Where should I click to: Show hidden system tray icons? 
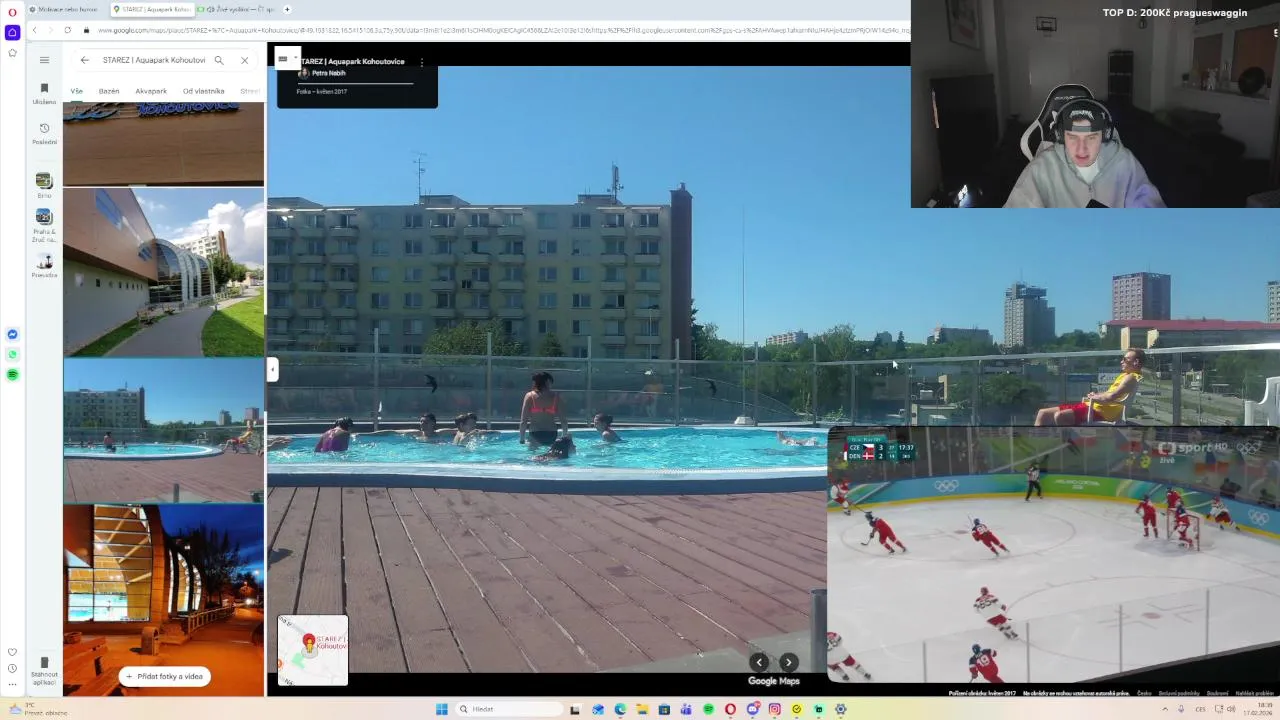click(x=1165, y=709)
